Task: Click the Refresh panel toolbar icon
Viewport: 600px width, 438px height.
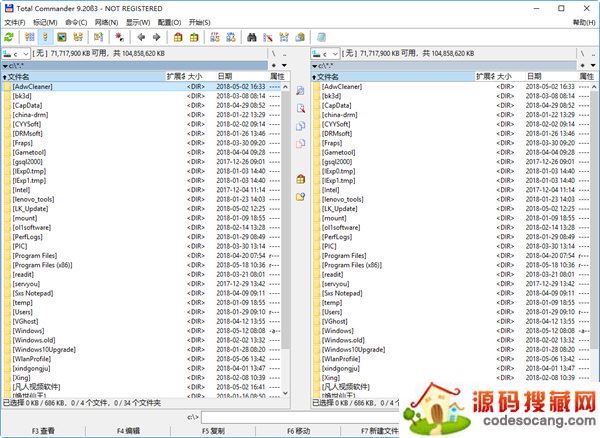Action: 9,37
